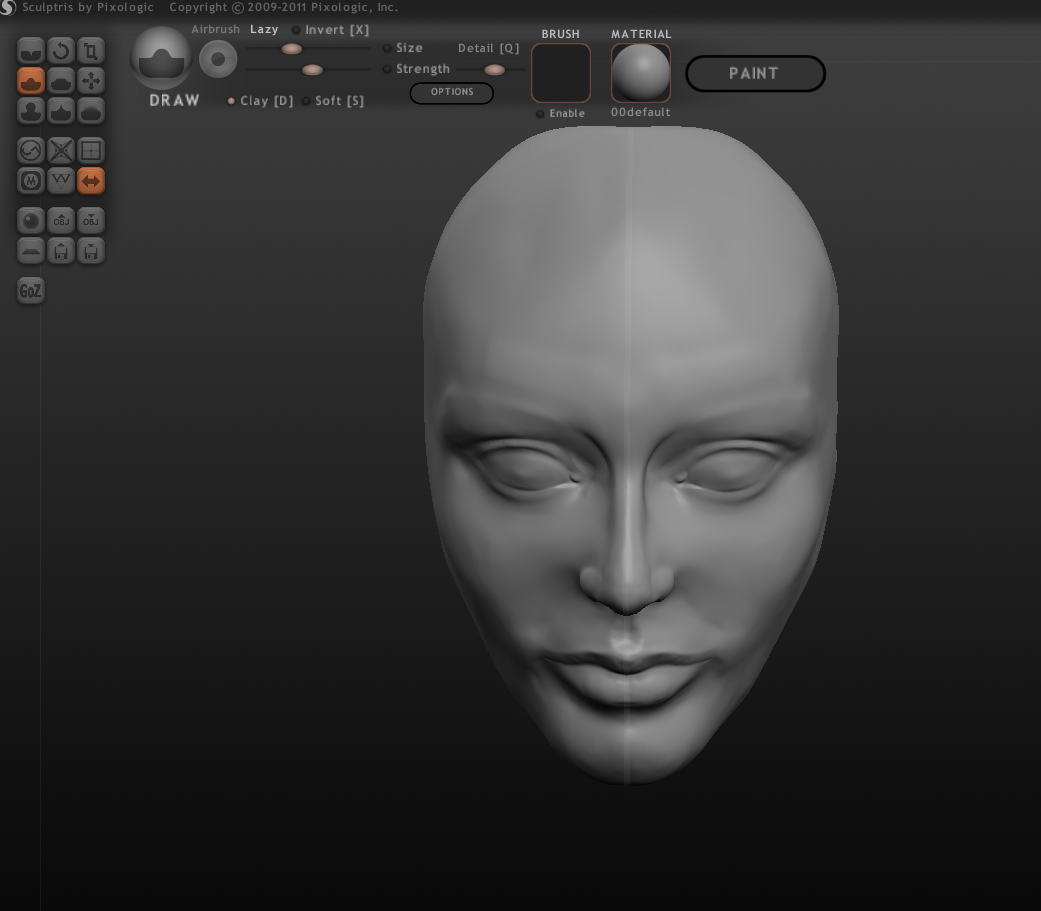Screen dimensions: 1041x911
Task: Click the Export OBJ icon
Action: point(91,221)
